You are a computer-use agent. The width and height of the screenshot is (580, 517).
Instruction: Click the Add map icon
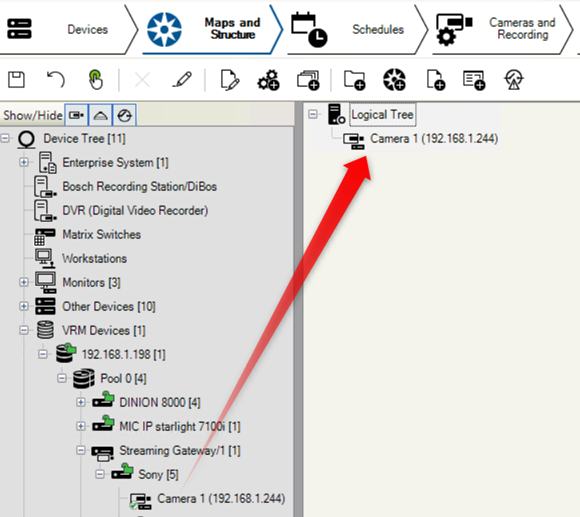point(394,80)
